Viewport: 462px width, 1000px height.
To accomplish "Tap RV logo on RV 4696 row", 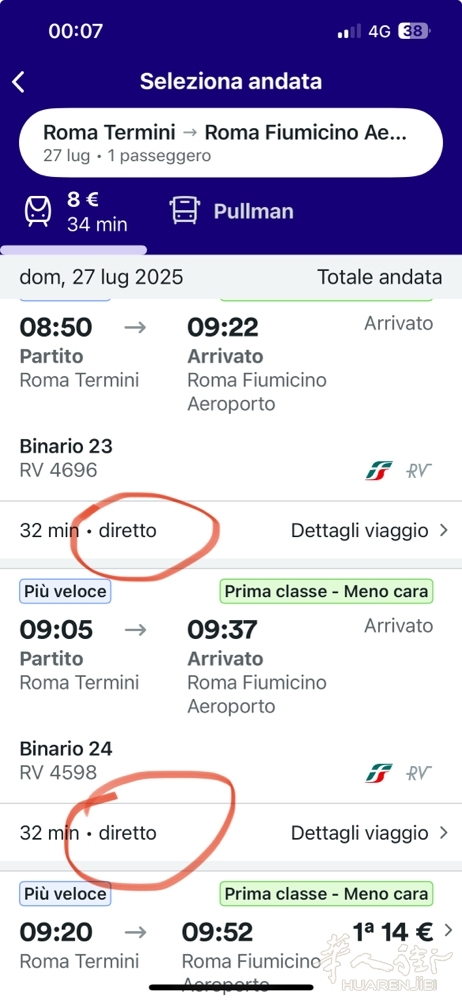I will pyautogui.click(x=419, y=471).
